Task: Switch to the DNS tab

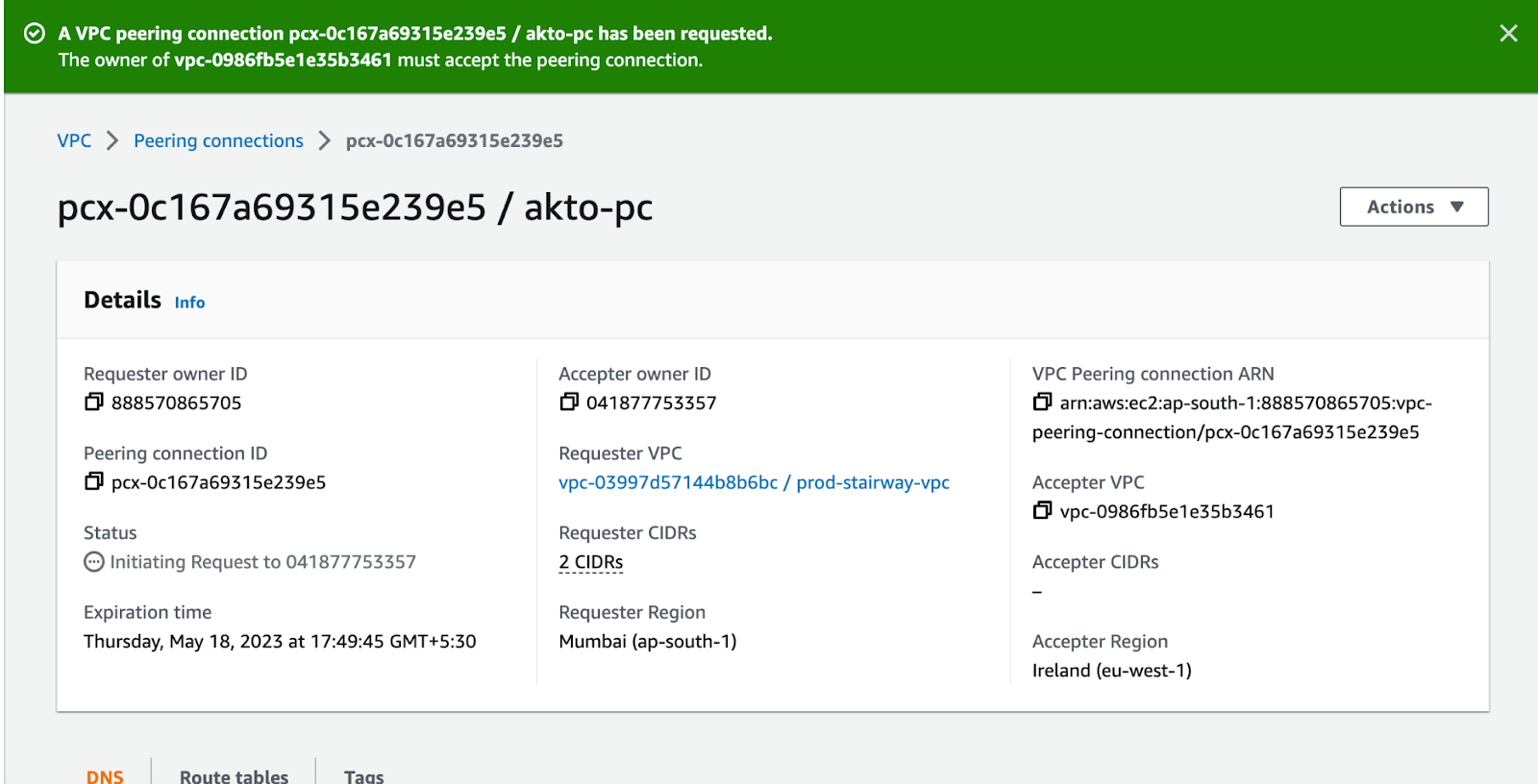Action: pos(105,775)
